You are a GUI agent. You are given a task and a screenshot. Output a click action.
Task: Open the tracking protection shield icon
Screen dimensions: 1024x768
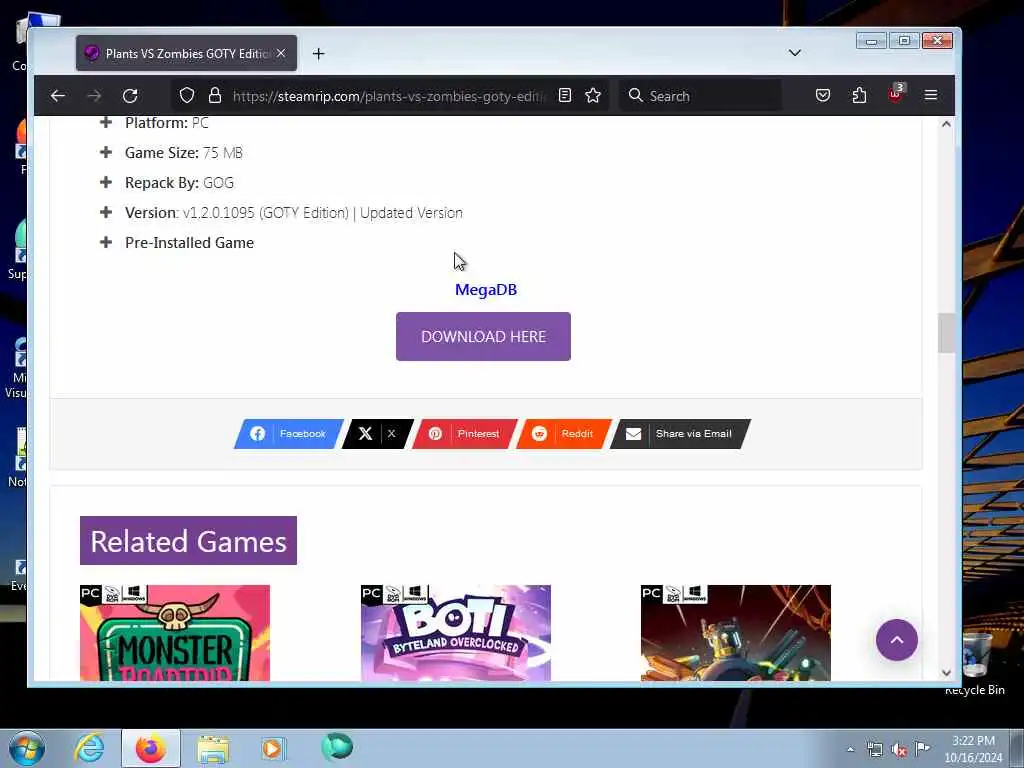187,95
